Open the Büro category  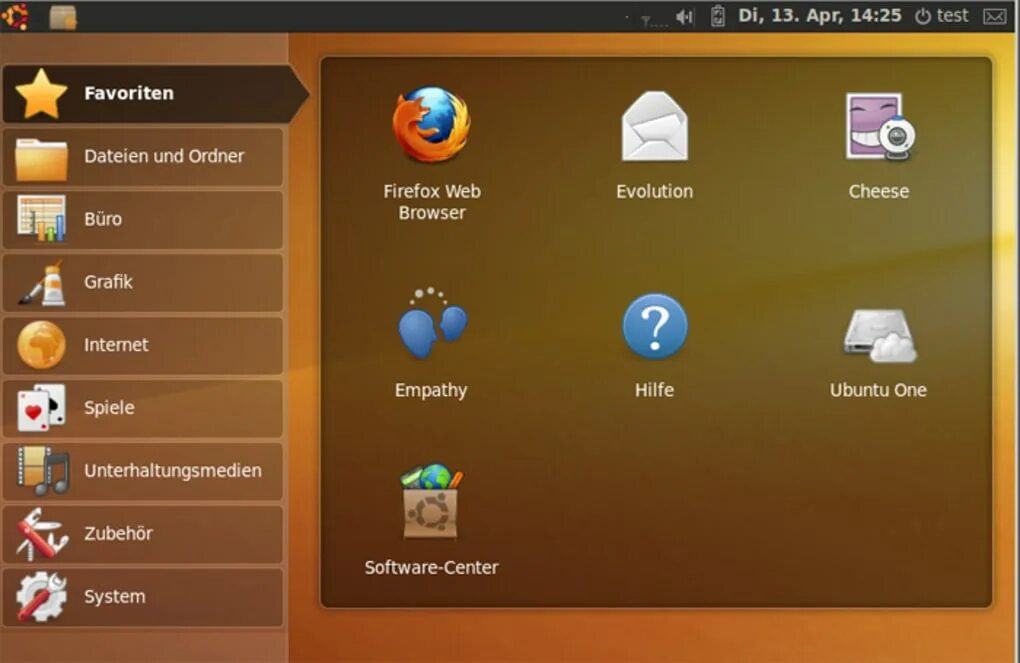coord(142,219)
